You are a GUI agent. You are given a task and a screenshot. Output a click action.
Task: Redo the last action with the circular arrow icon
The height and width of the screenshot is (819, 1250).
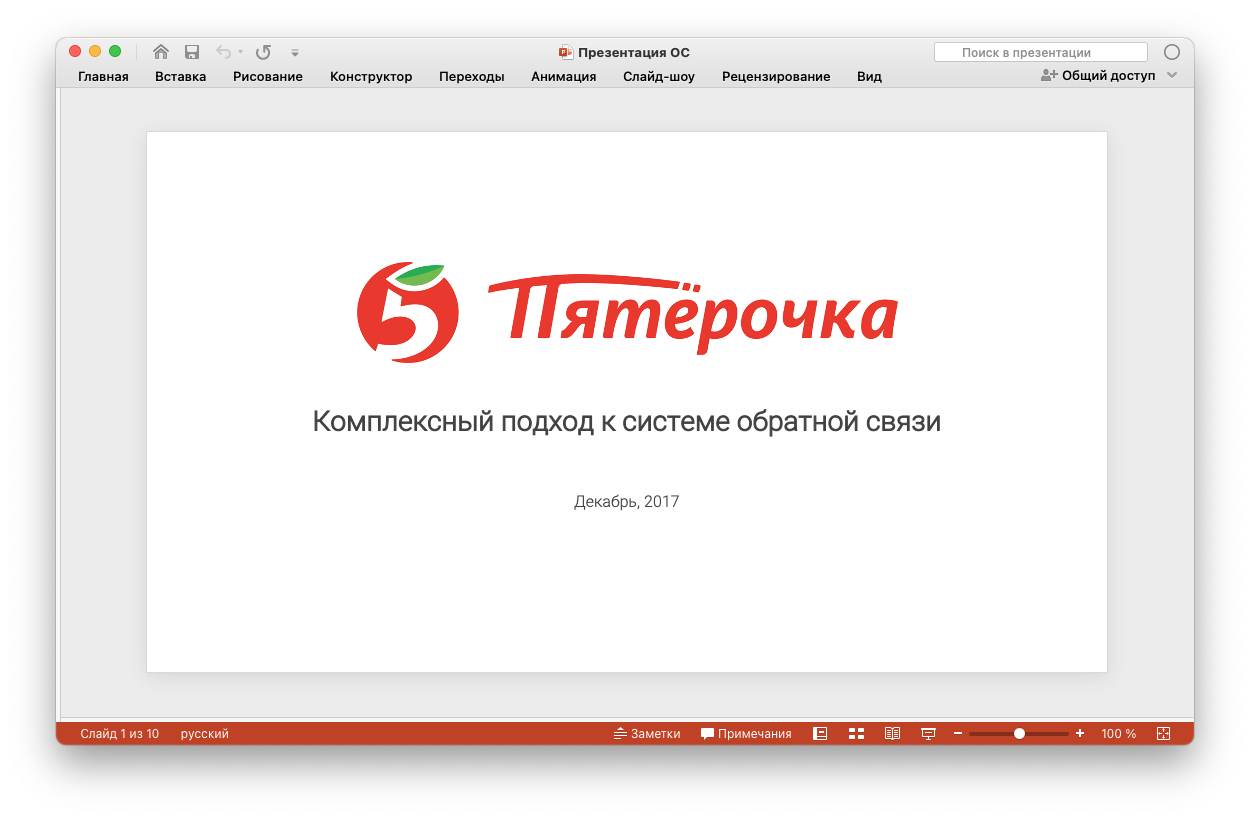(x=264, y=52)
